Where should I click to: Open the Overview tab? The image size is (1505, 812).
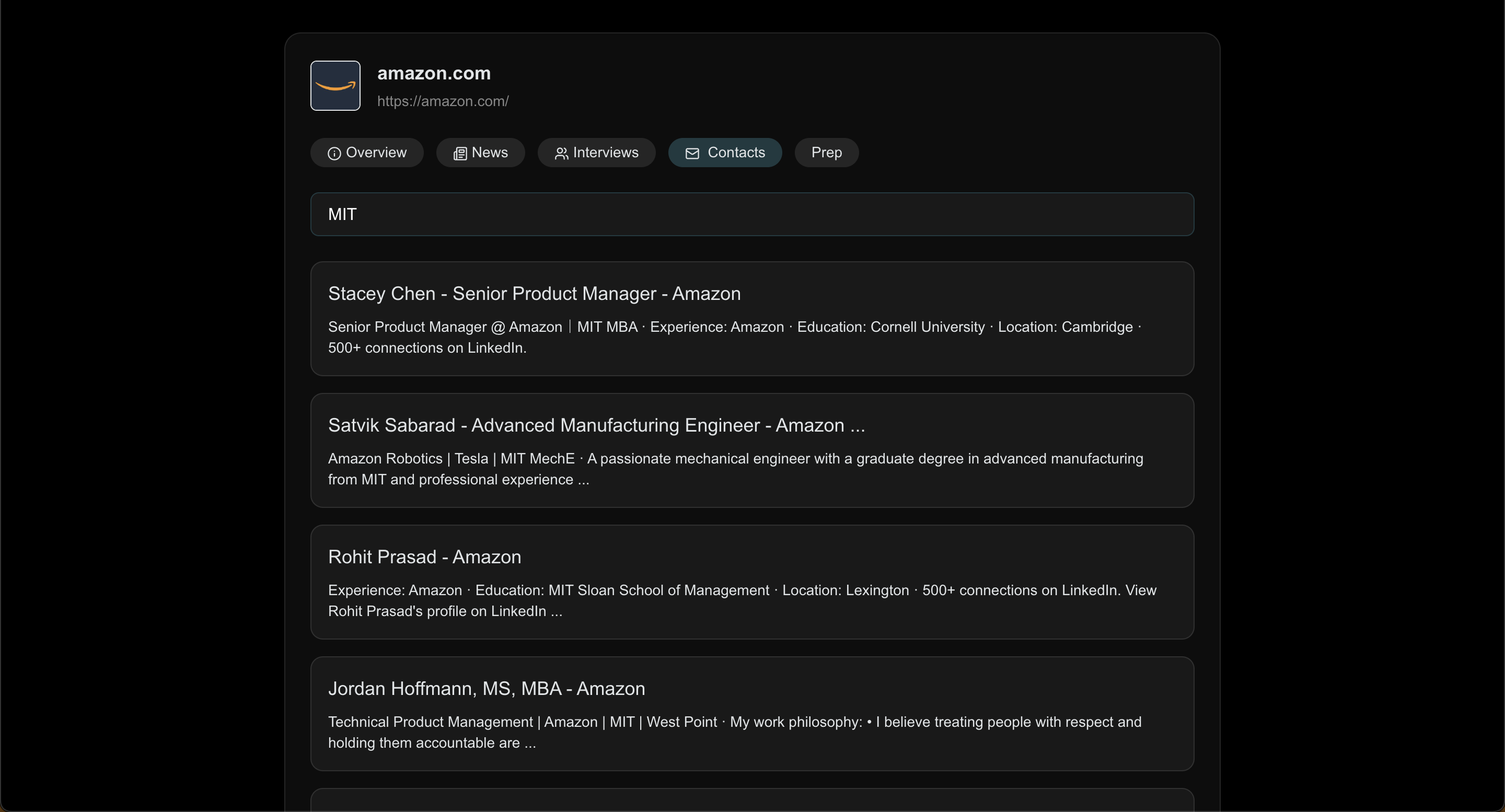coord(367,153)
